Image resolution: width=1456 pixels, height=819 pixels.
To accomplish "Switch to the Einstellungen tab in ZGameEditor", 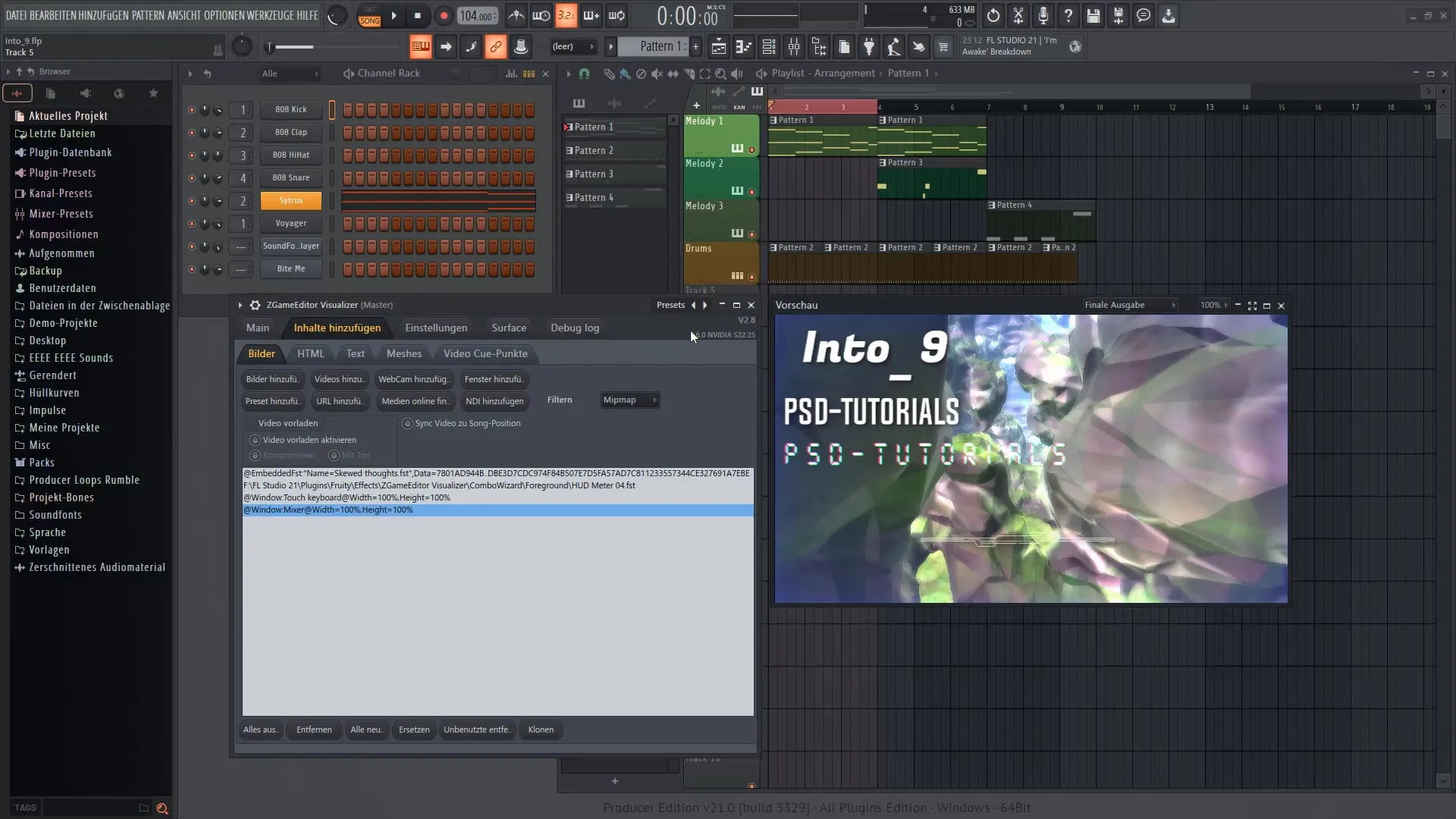I will click(436, 327).
